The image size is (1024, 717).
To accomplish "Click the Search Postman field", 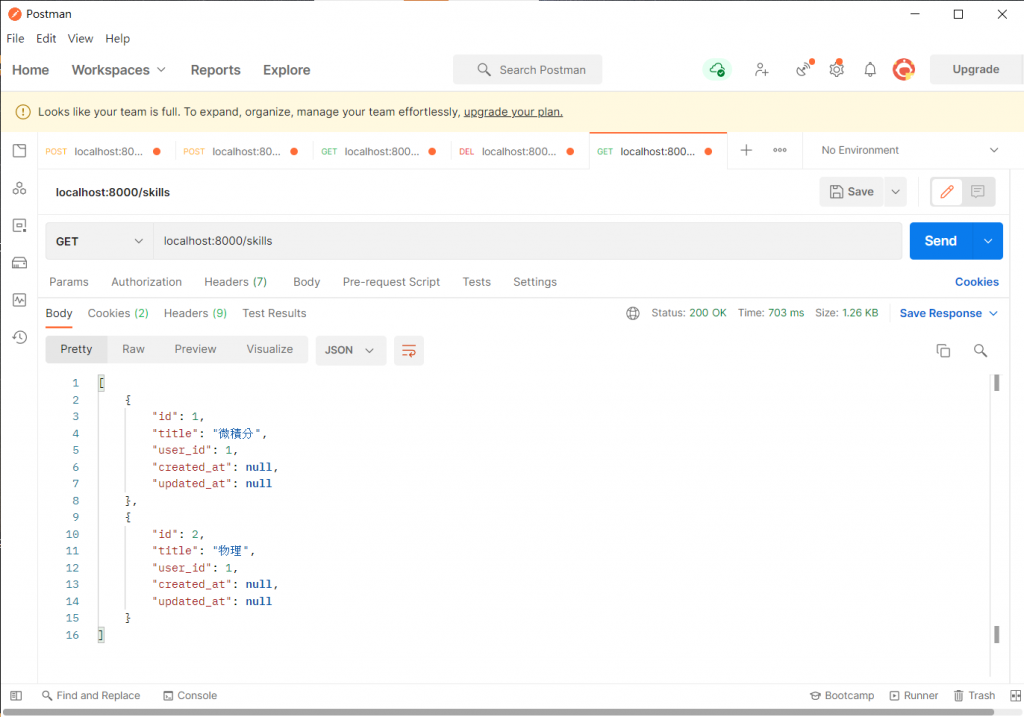I will pos(528,70).
